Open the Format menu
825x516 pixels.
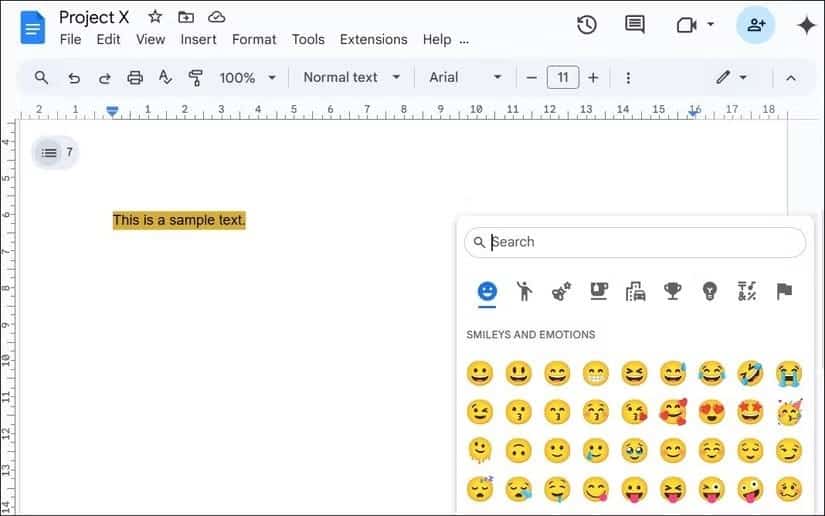[254, 39]
